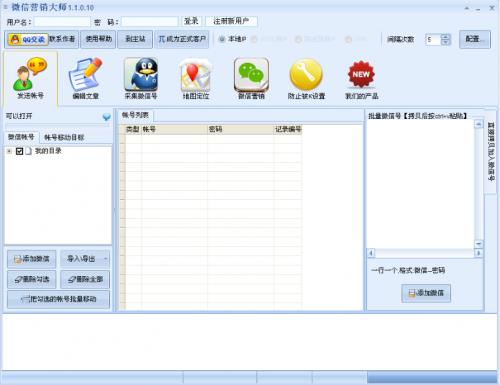Select the 本地IP radio button
This screenshot has width=500, height=385.
[222, 39]
